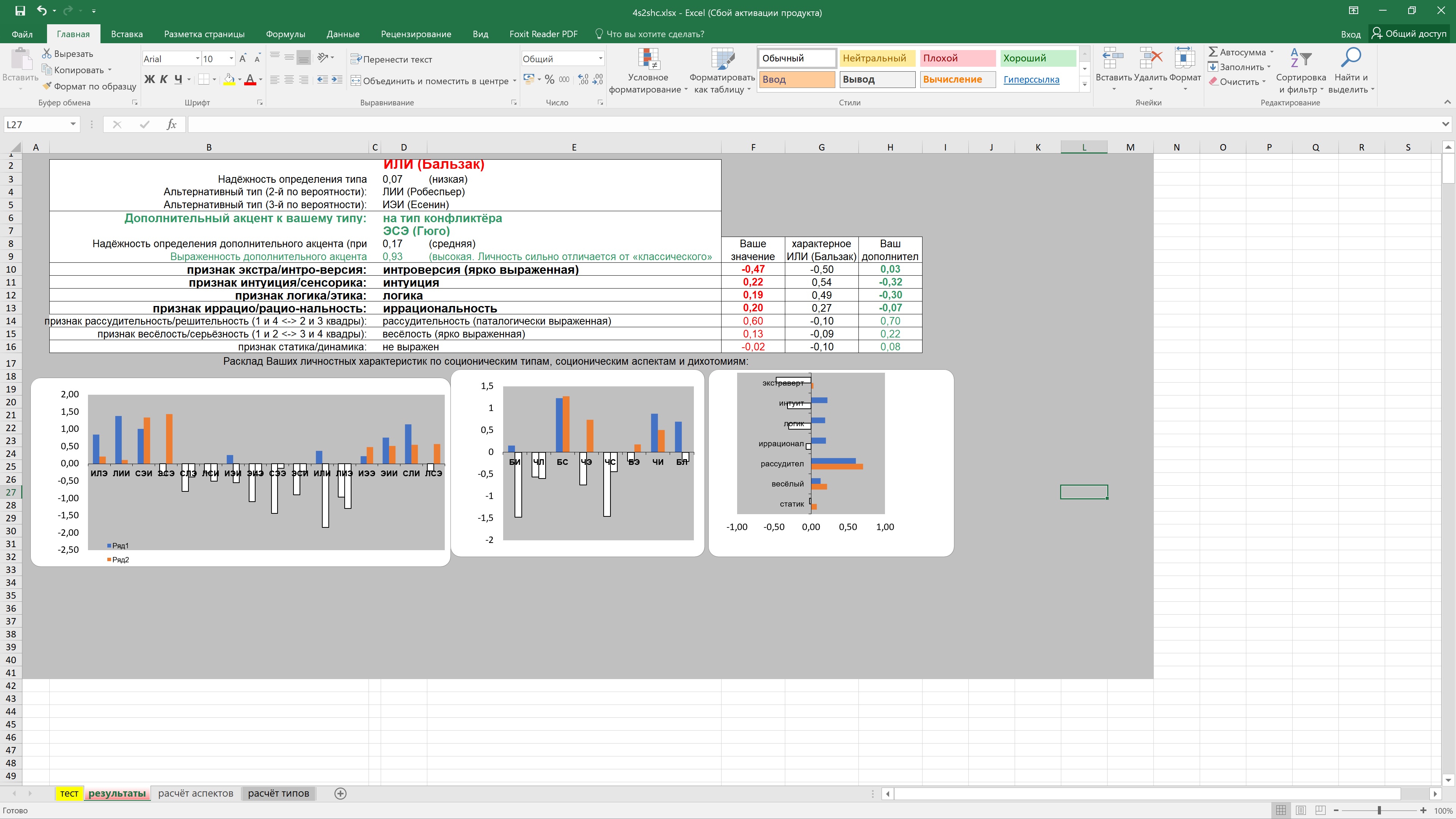Open Conditional Formatting icon
The height and width of the screenshot is (819, 1456).
(x=648, y=59)
